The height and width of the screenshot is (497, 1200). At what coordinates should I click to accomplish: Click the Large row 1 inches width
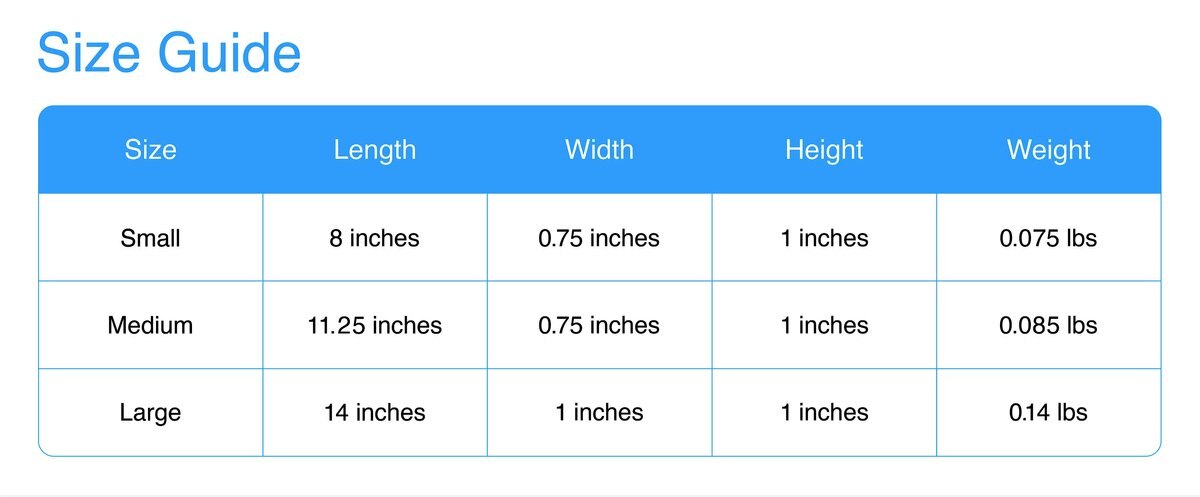tap(599, 412)
